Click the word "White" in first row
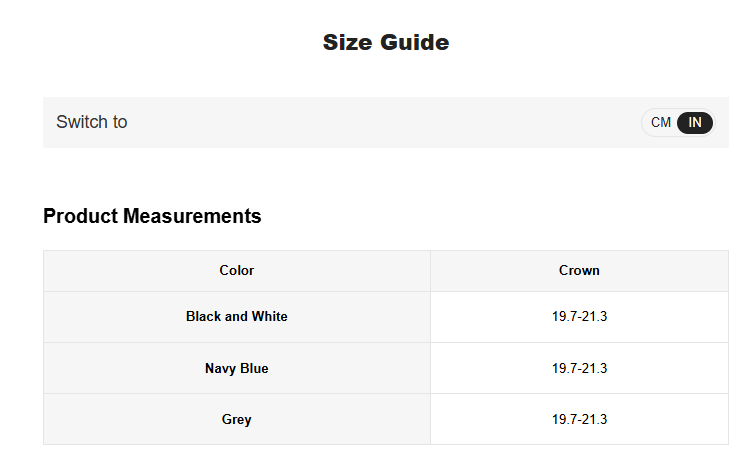The width and height of the screenshot is (738, 454). click(270, 317)
